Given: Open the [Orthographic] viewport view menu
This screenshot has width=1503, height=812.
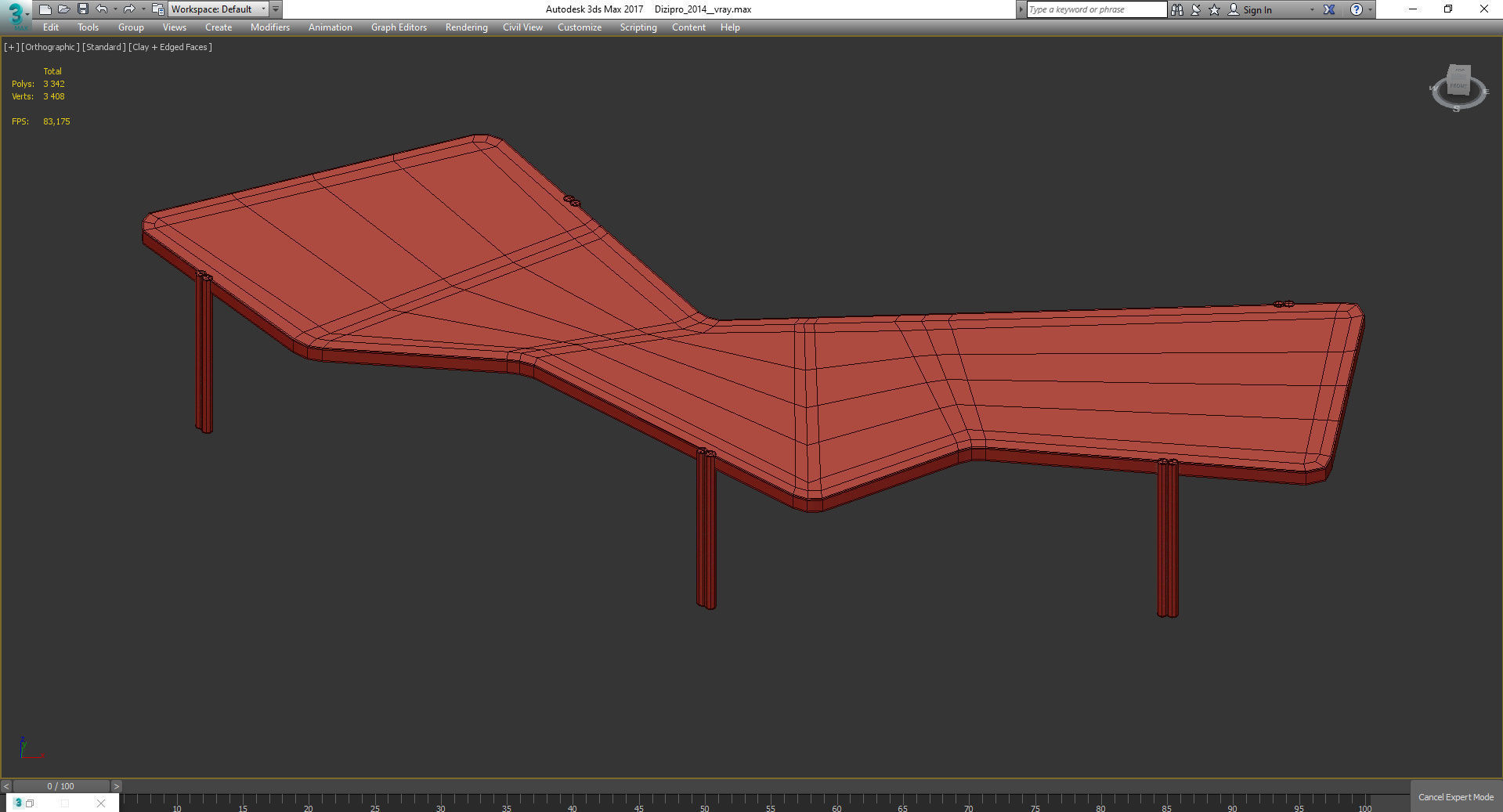Looking at the screenshot, I should tap(50, 47).
